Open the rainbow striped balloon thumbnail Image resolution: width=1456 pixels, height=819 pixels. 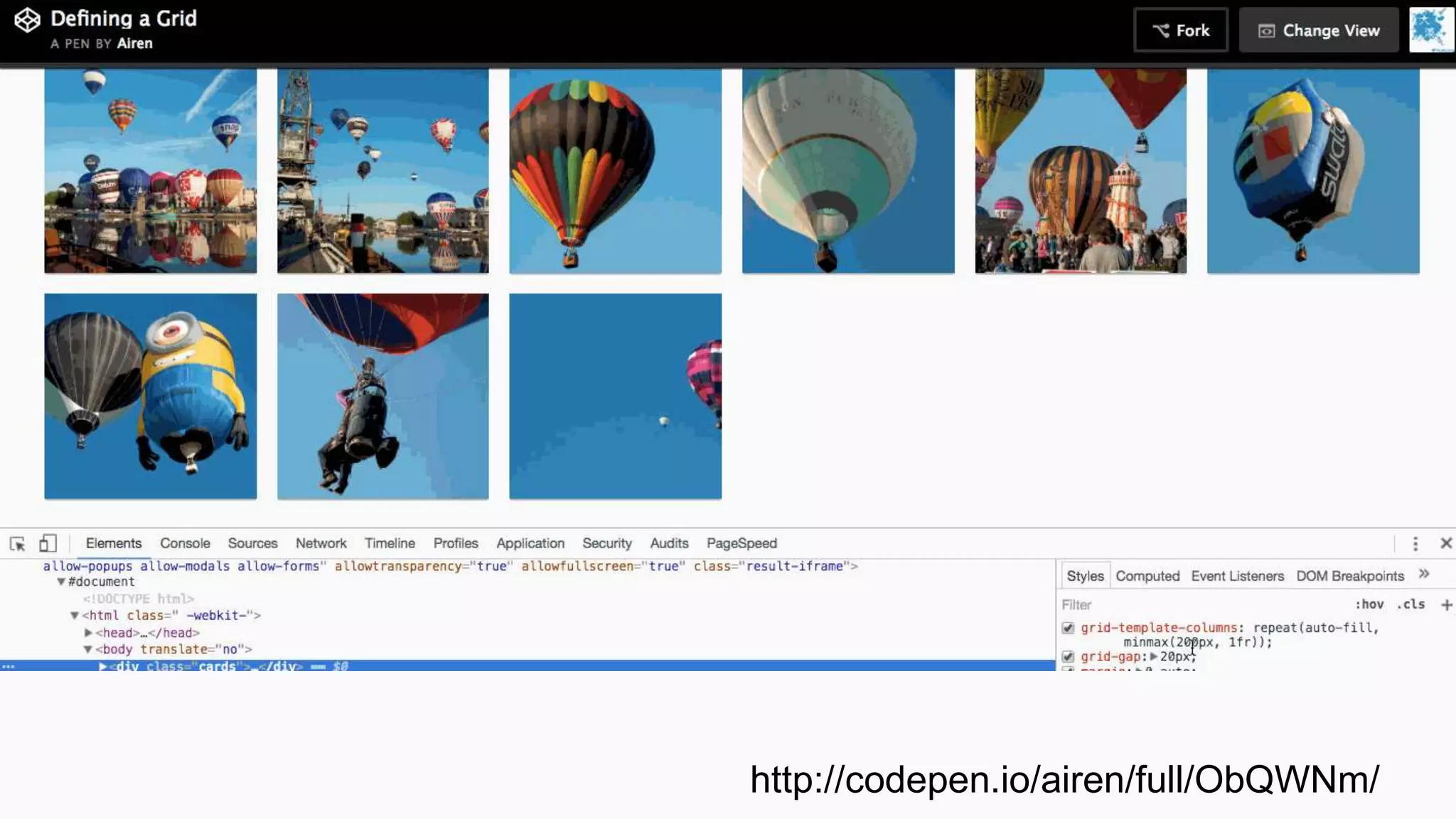tap(615, 171)
